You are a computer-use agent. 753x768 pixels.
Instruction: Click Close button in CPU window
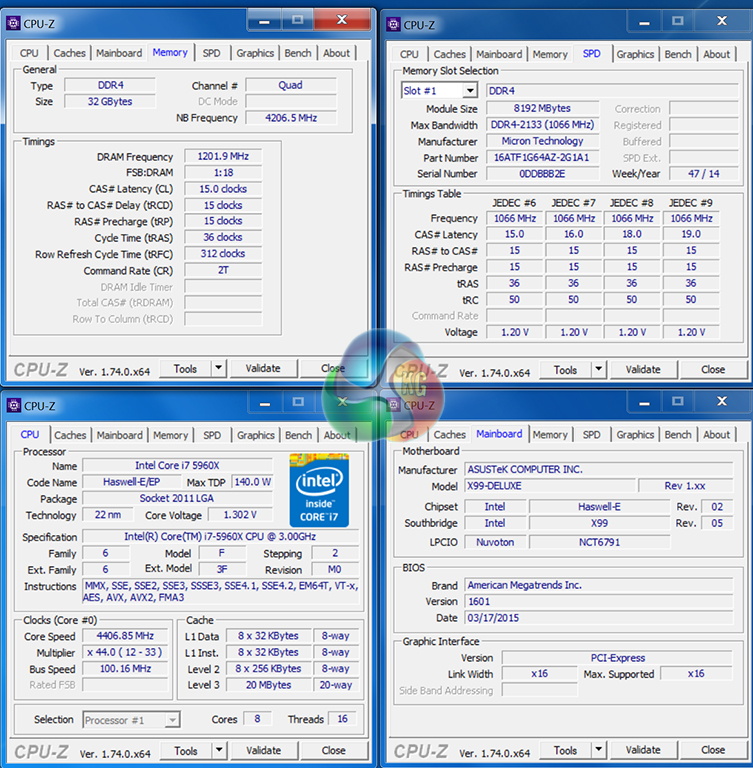334,750
